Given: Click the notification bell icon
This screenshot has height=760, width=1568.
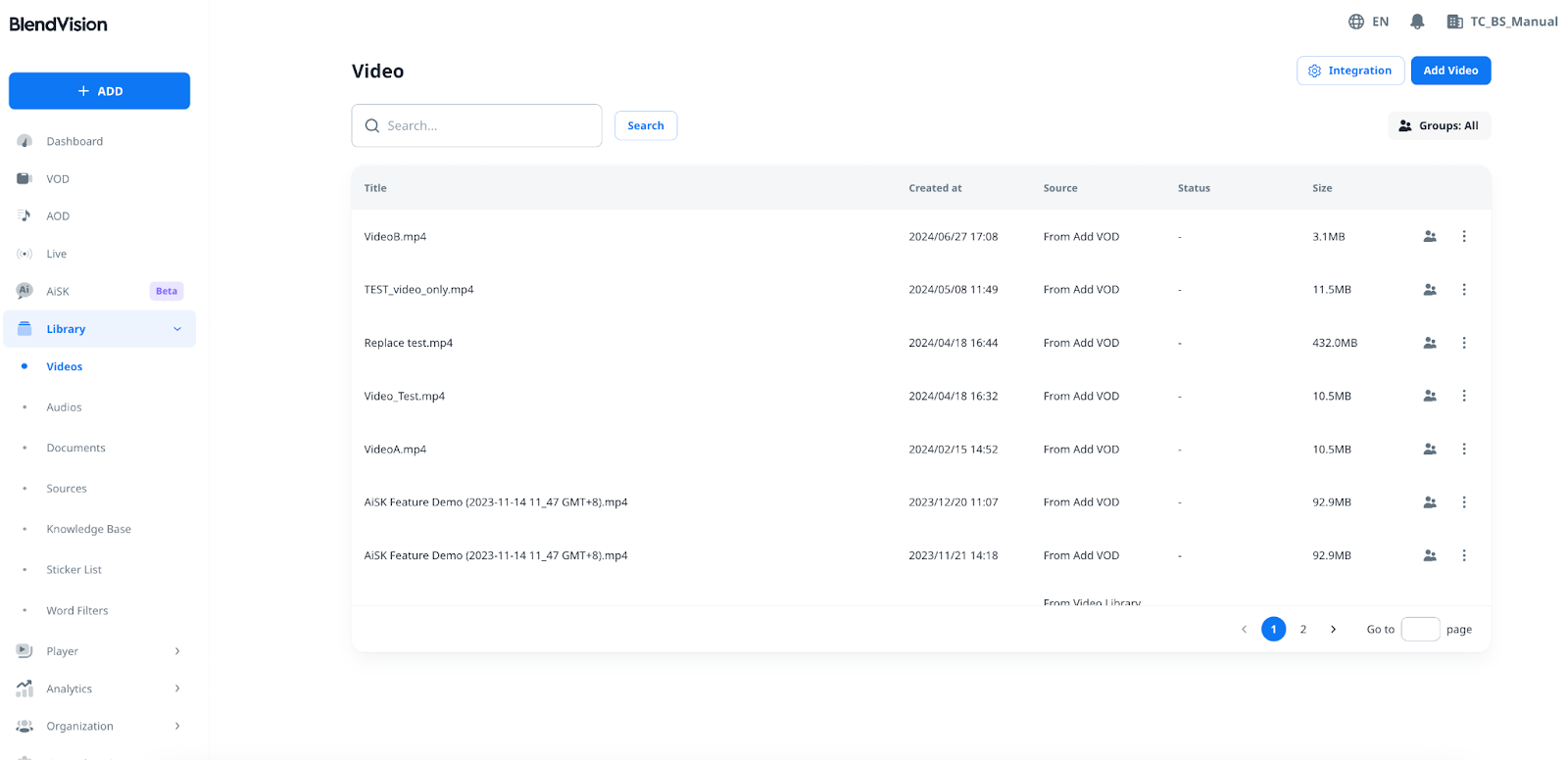Looking at the screenshot, I should pyautogui.click(x=1417, y=22).
